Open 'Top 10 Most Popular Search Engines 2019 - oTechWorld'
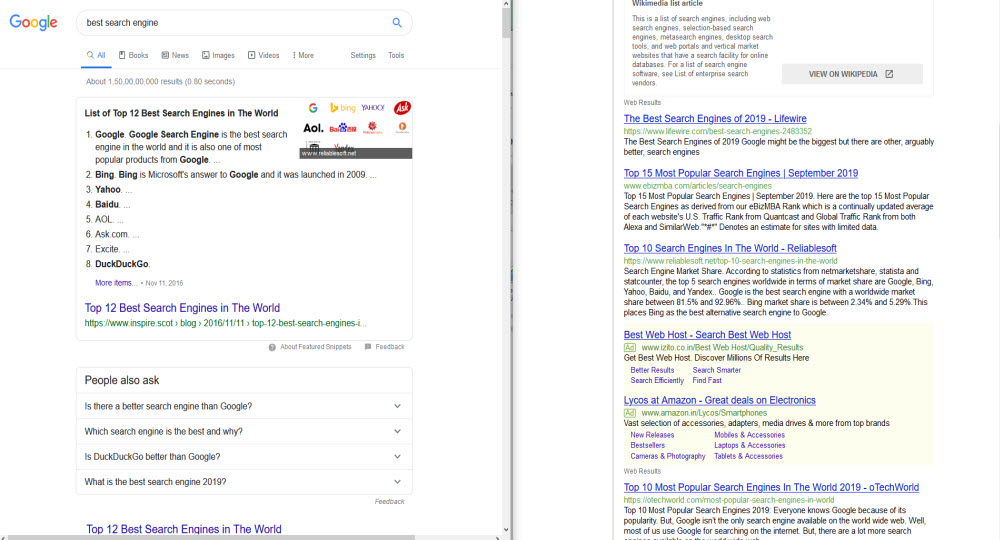The height and width of the screenshot is (540, 1000). point(771,488)
